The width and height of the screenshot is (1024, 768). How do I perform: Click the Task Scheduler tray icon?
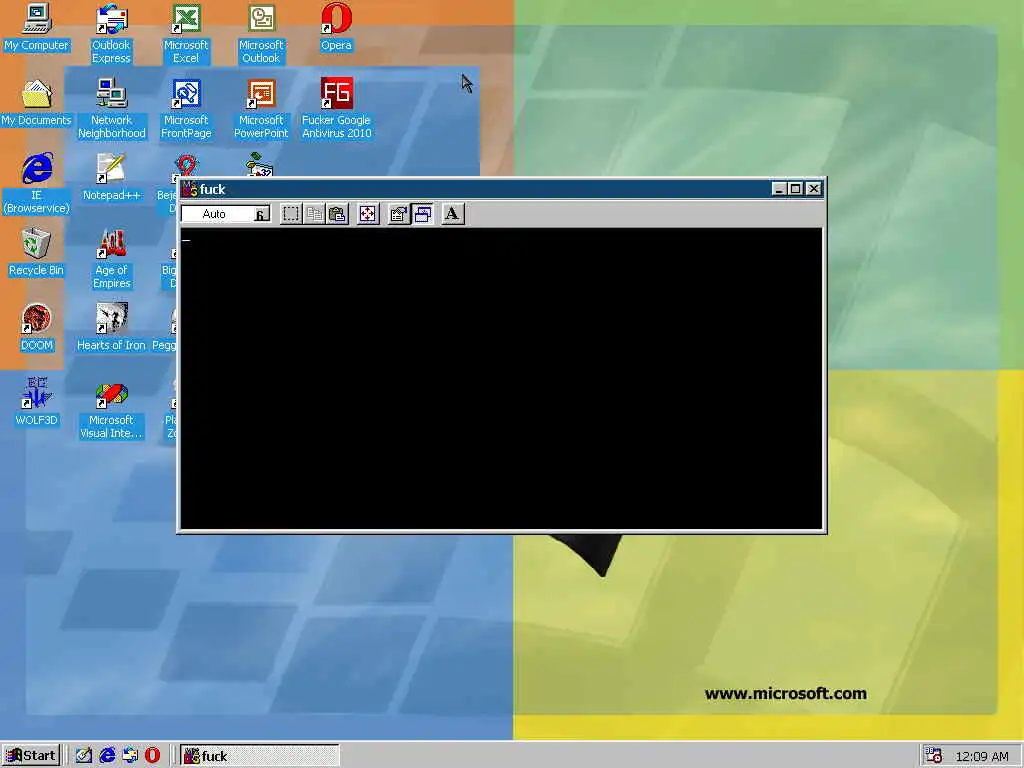tap(934, 756)
